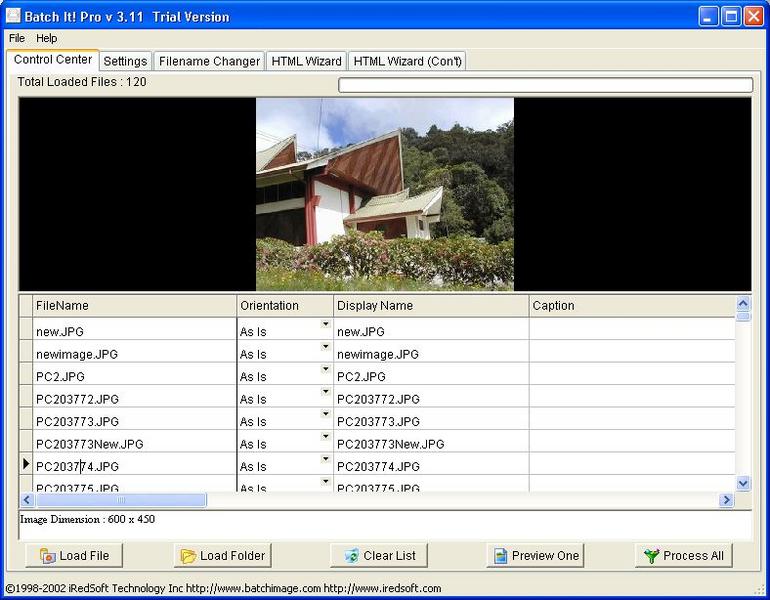This screenshot has height=600, width=770.
Task: Select the PC203772.JPG filename cell
Action: (134, 399)
